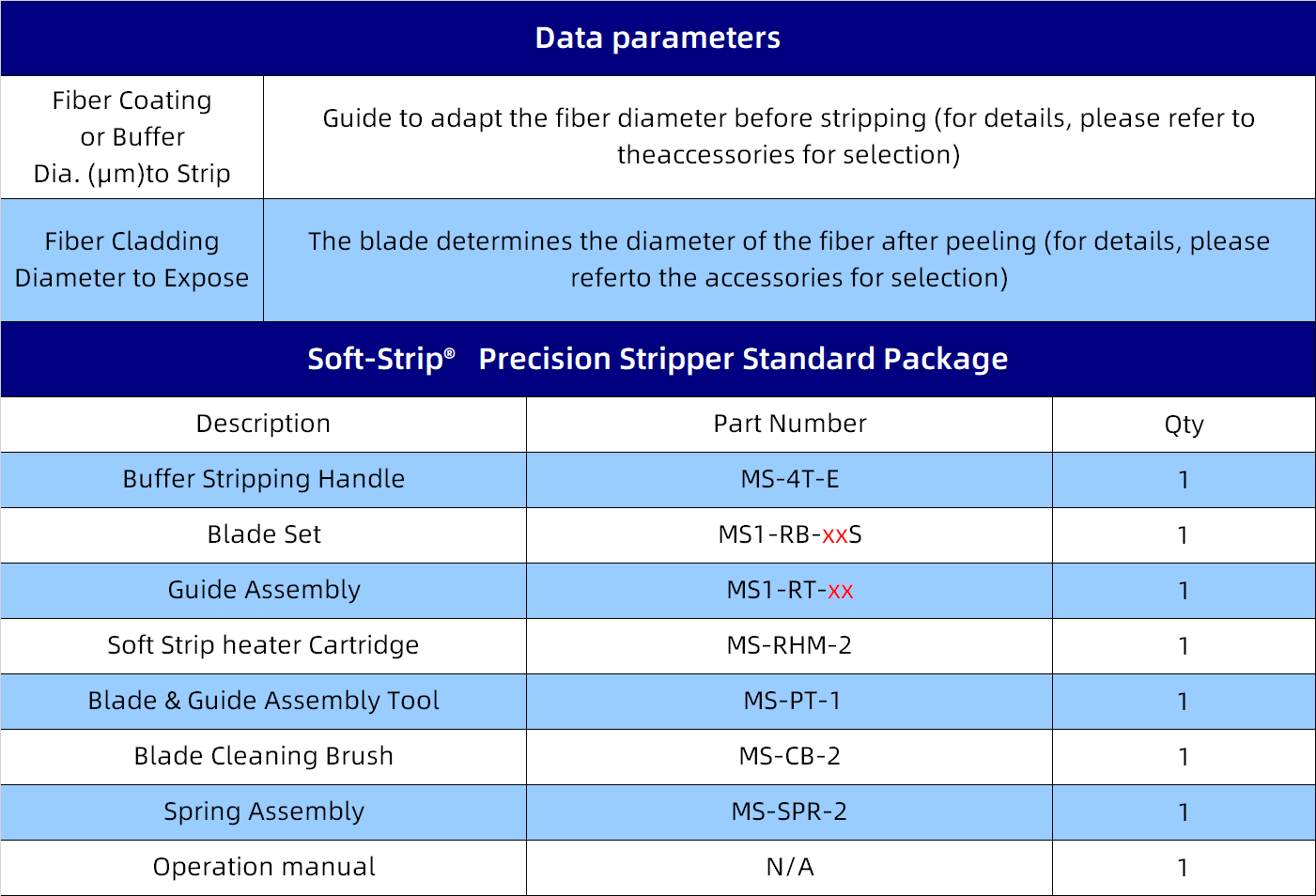The width and height of the screenshot is (1316, 896).
Task: Select the guide fiber diameter description text
Action: tap(789, 136)
